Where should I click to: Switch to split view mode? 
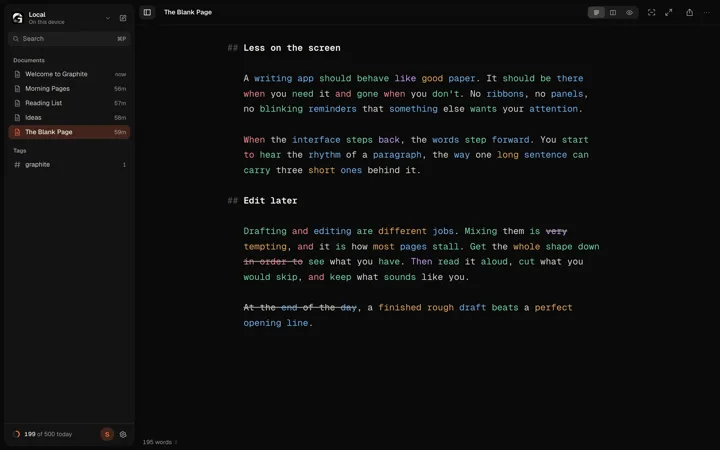coord(613,12)
